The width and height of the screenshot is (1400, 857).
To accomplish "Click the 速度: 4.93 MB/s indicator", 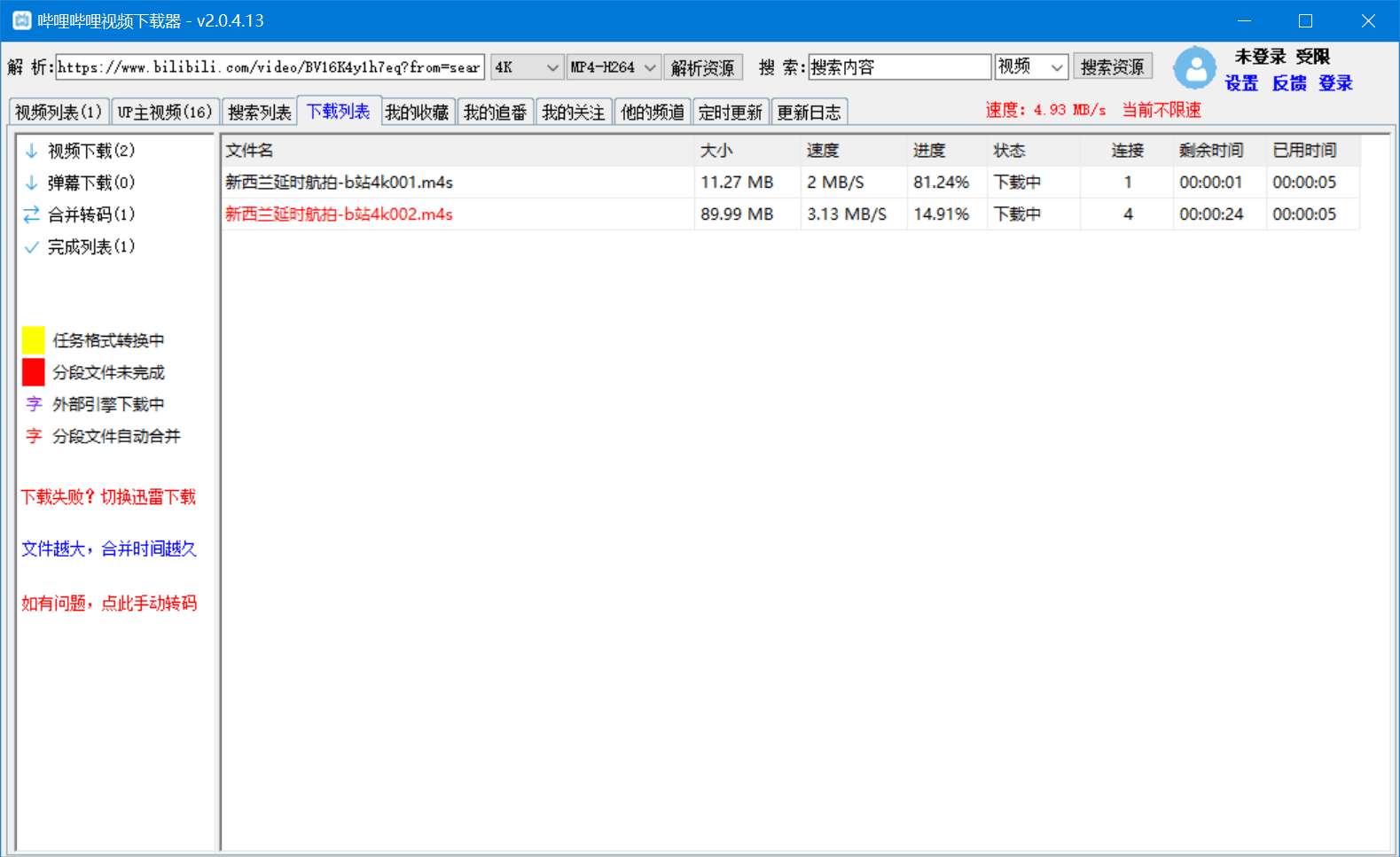I will [1045, 110].
